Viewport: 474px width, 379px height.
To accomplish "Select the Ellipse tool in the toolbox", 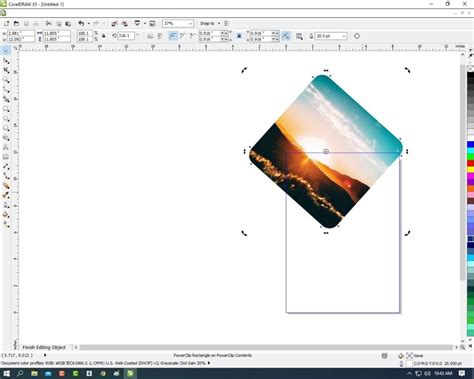I will pyautogui.click(x=6, y=118).
